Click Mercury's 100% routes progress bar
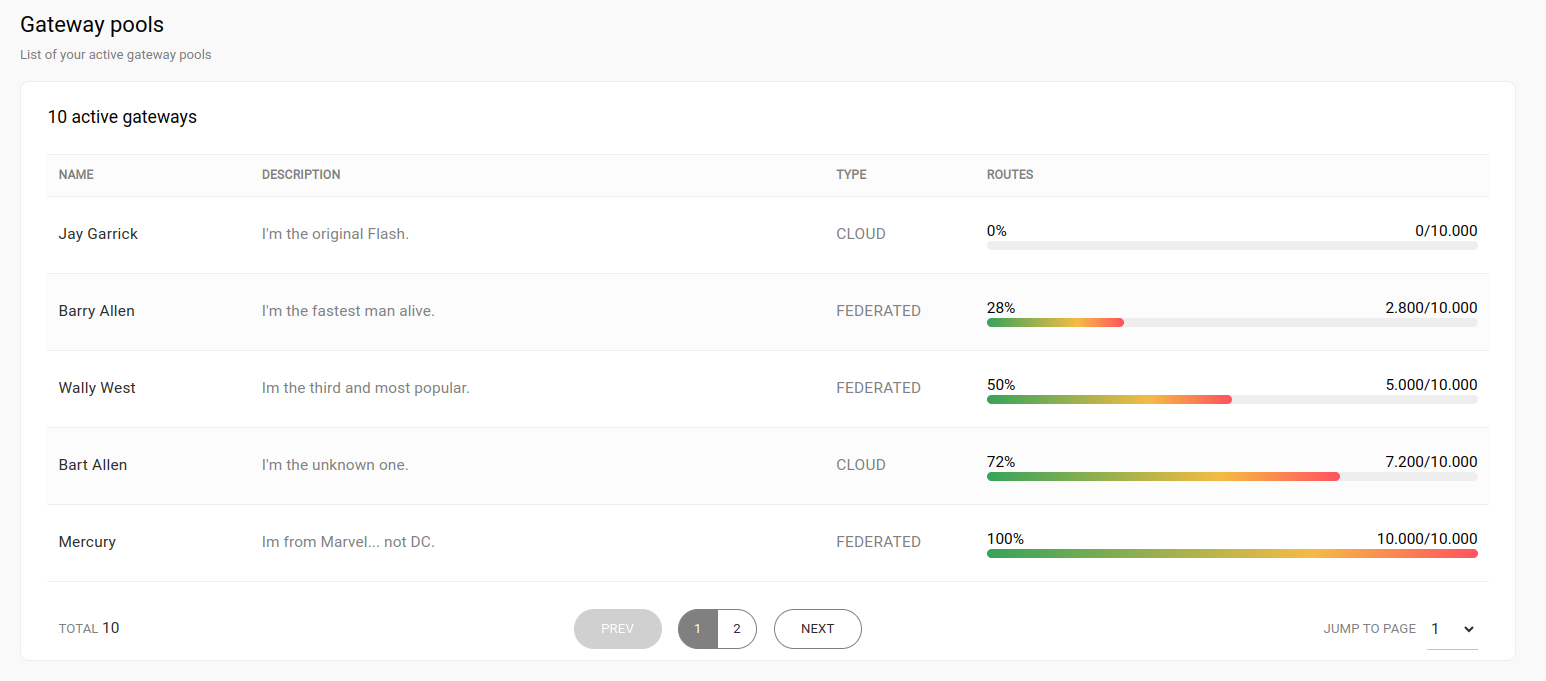The image size is (1546, 681). click(1232, 553)
